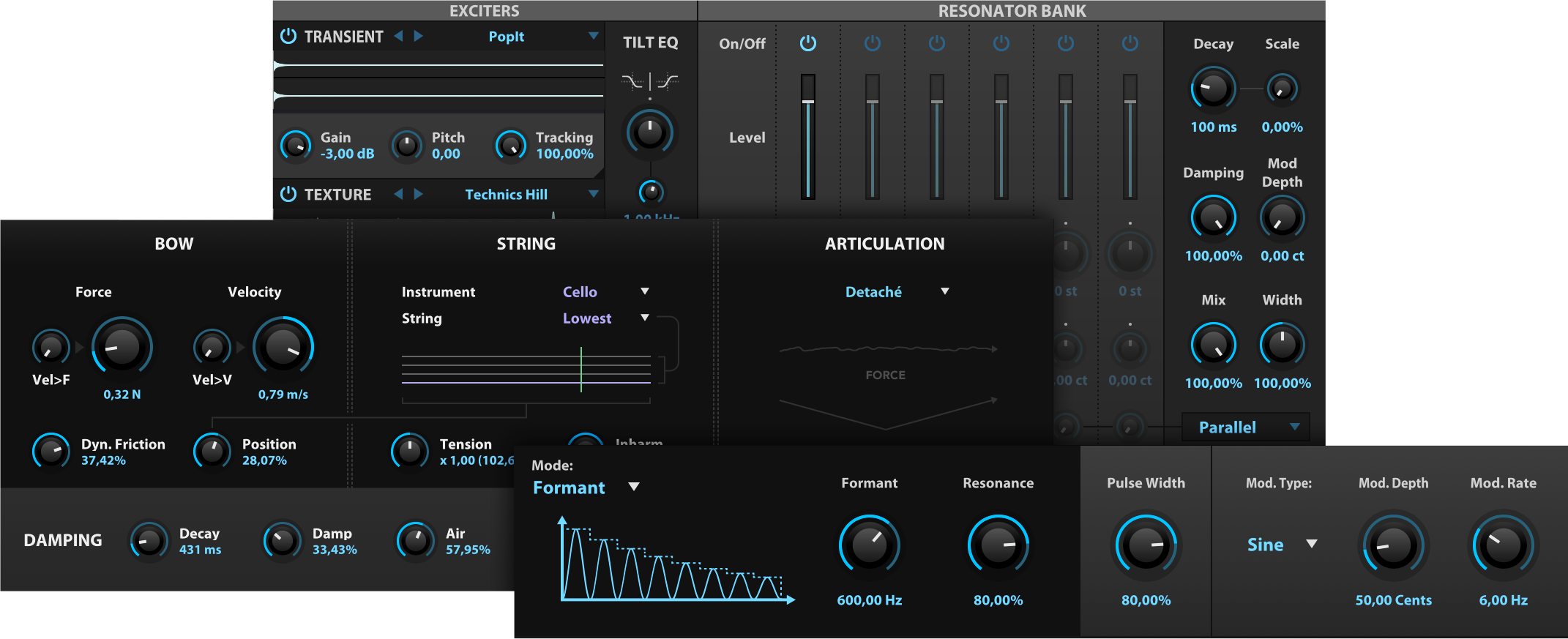
Task: Toggle the Texture exciter power button
Action: tap(288, 194)
